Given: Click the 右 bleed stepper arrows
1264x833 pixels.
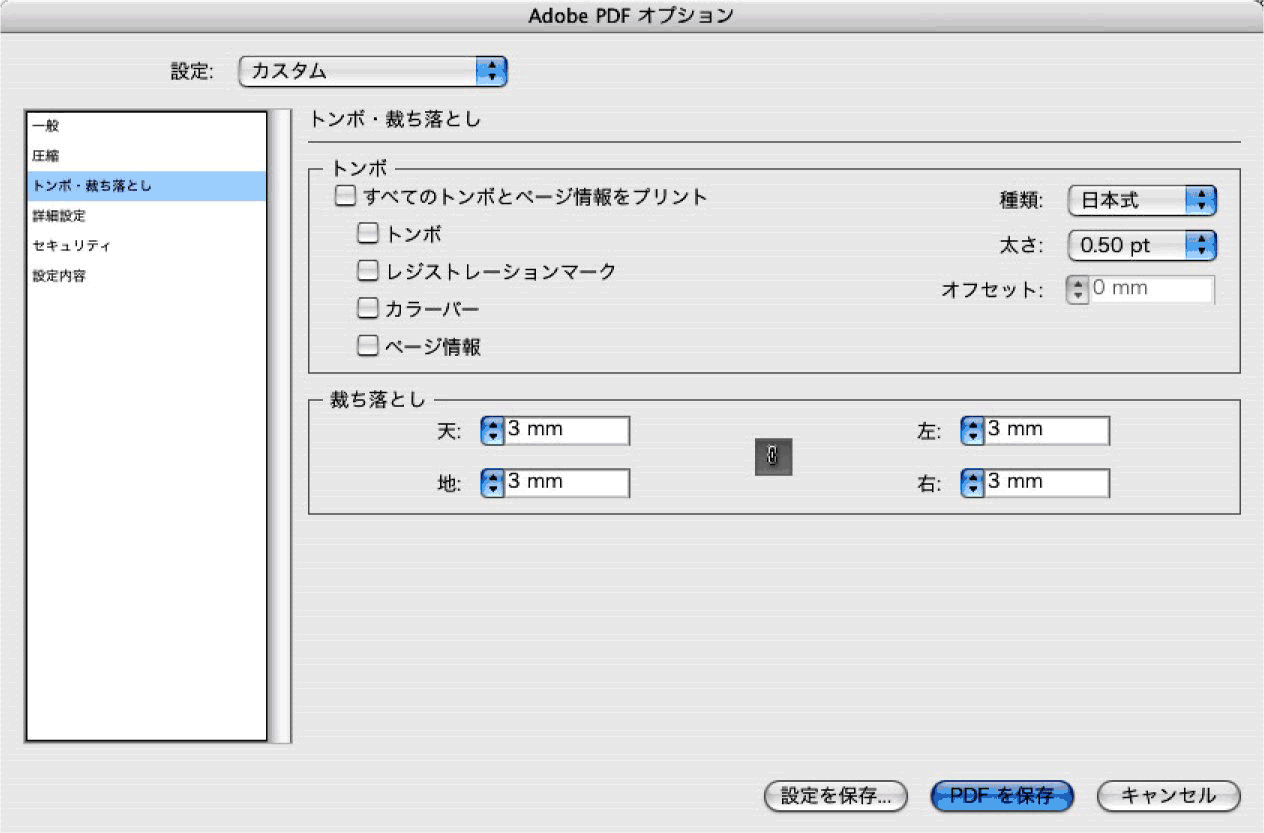Looking at the screenshot, I should click(x=970, y=483).
